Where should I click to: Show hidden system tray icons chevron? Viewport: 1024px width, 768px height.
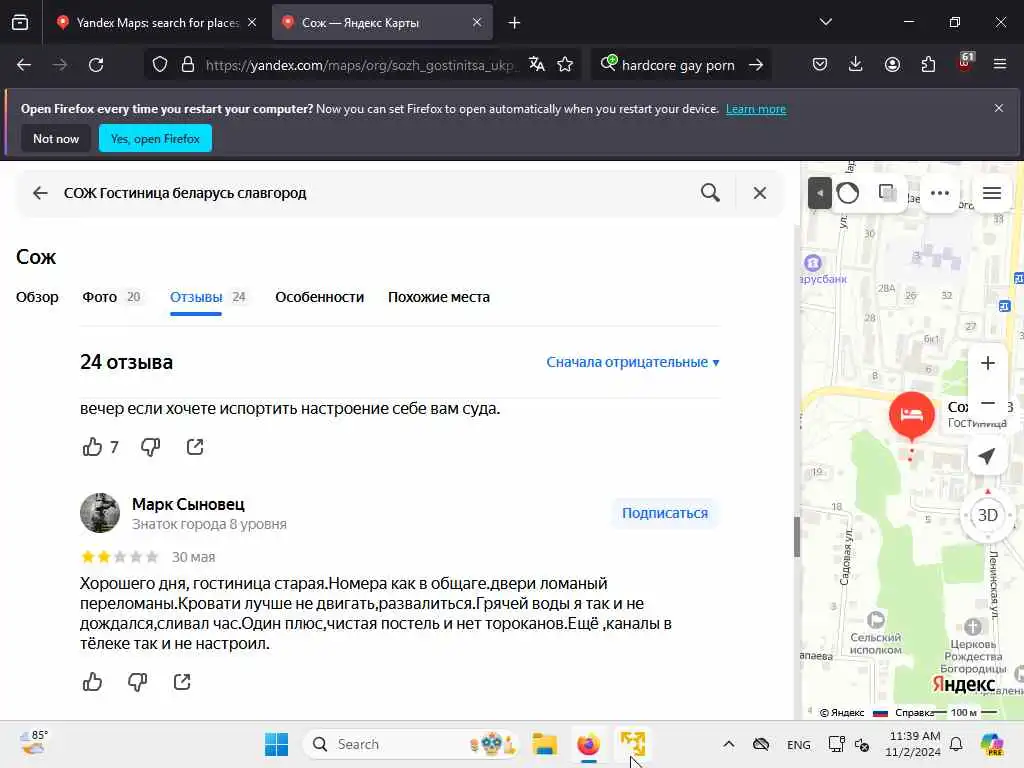[729, 744]
